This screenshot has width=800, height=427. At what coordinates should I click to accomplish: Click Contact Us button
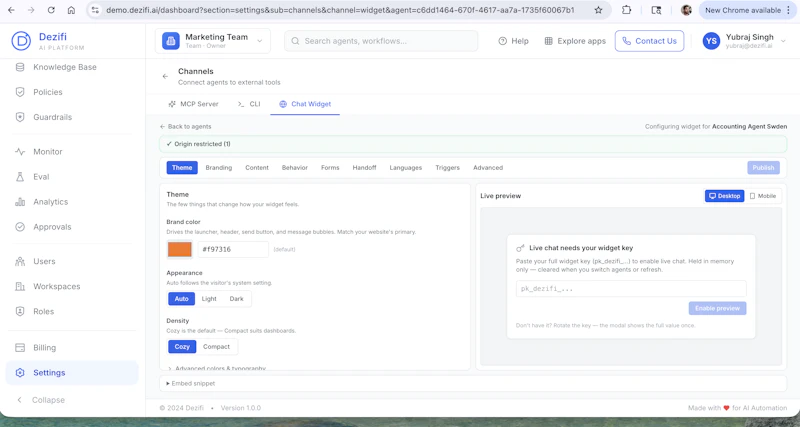click(649, 41)
